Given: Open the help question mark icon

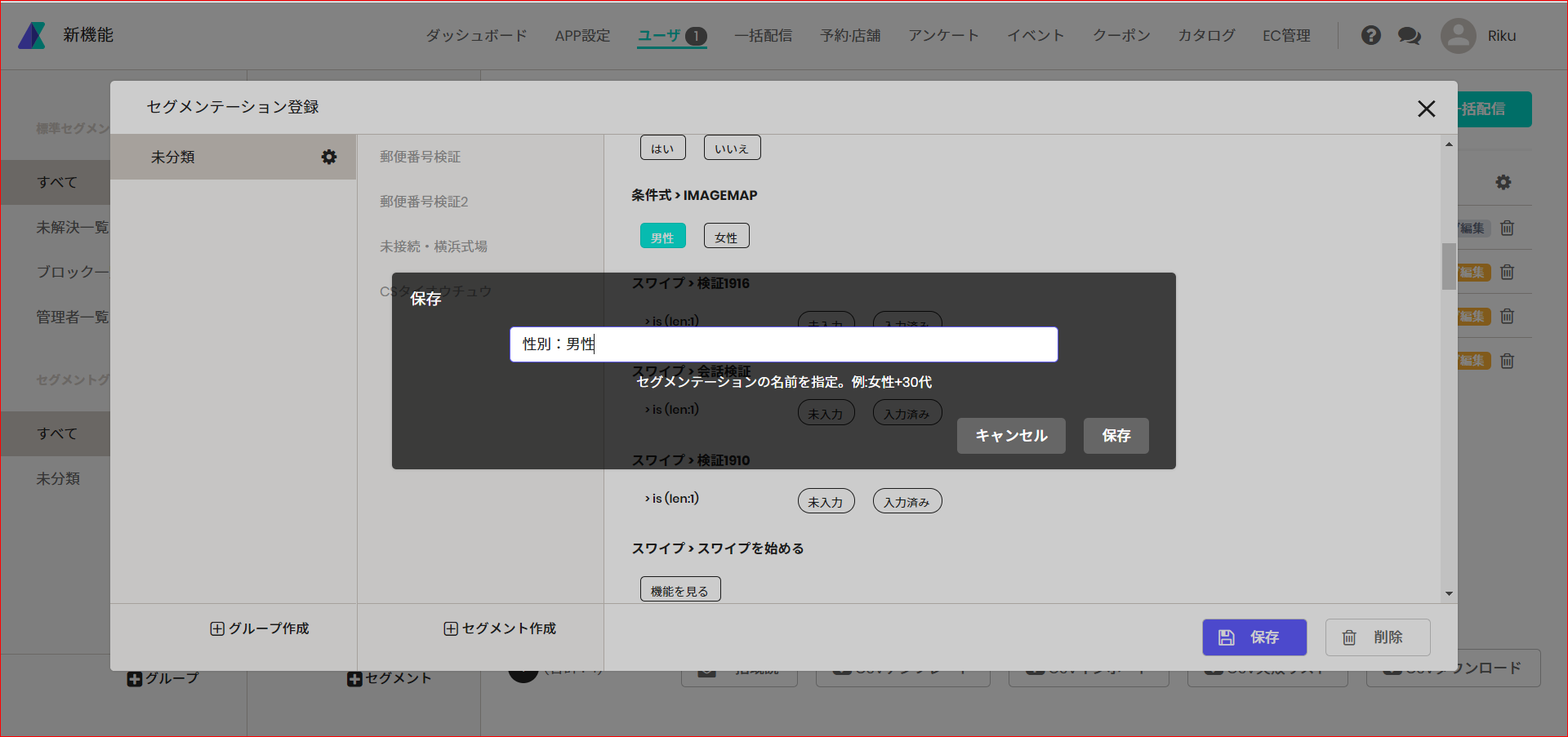Looking at the screenshot, I should (1371, 35).
